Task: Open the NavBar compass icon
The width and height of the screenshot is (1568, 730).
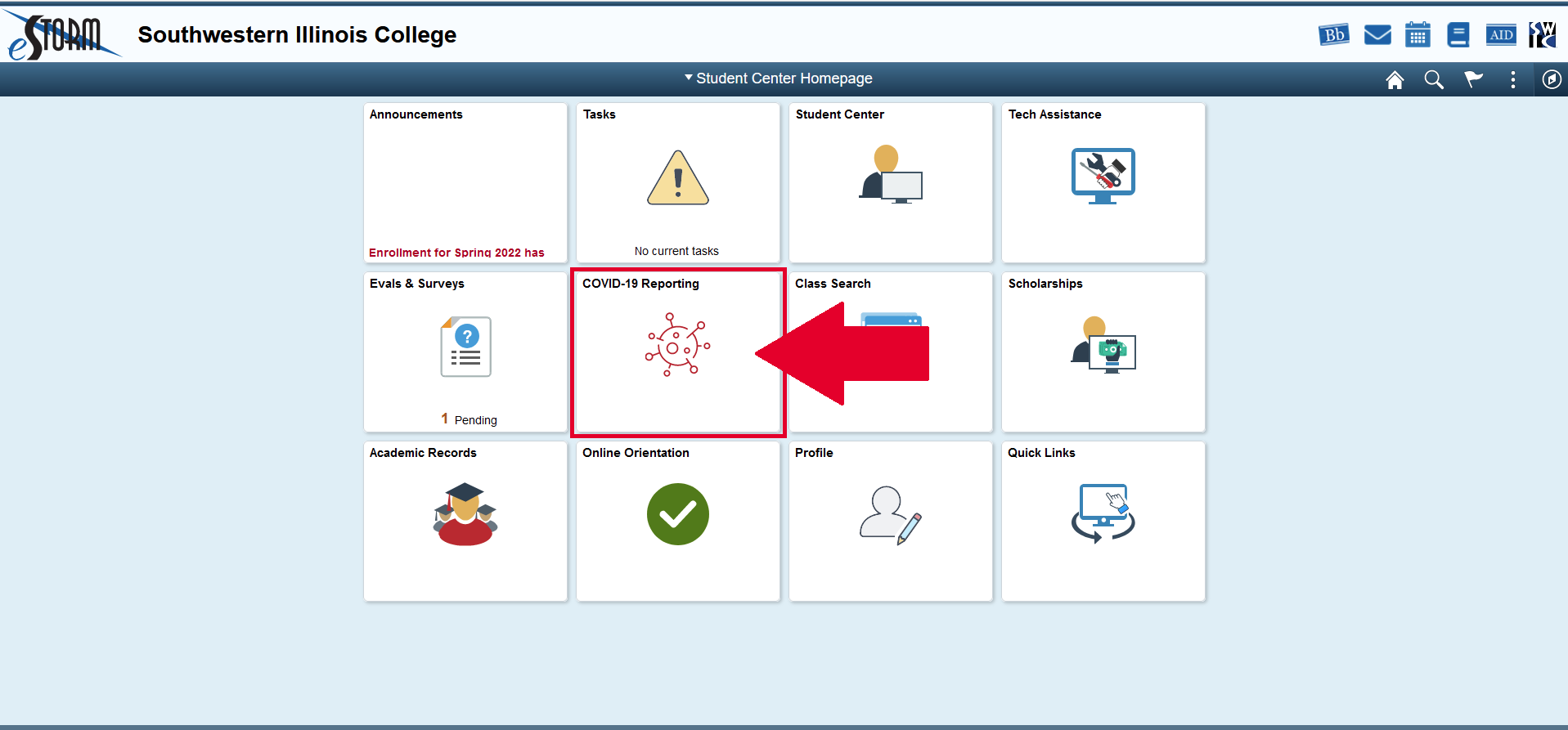Action: (x=1552, y=79)
